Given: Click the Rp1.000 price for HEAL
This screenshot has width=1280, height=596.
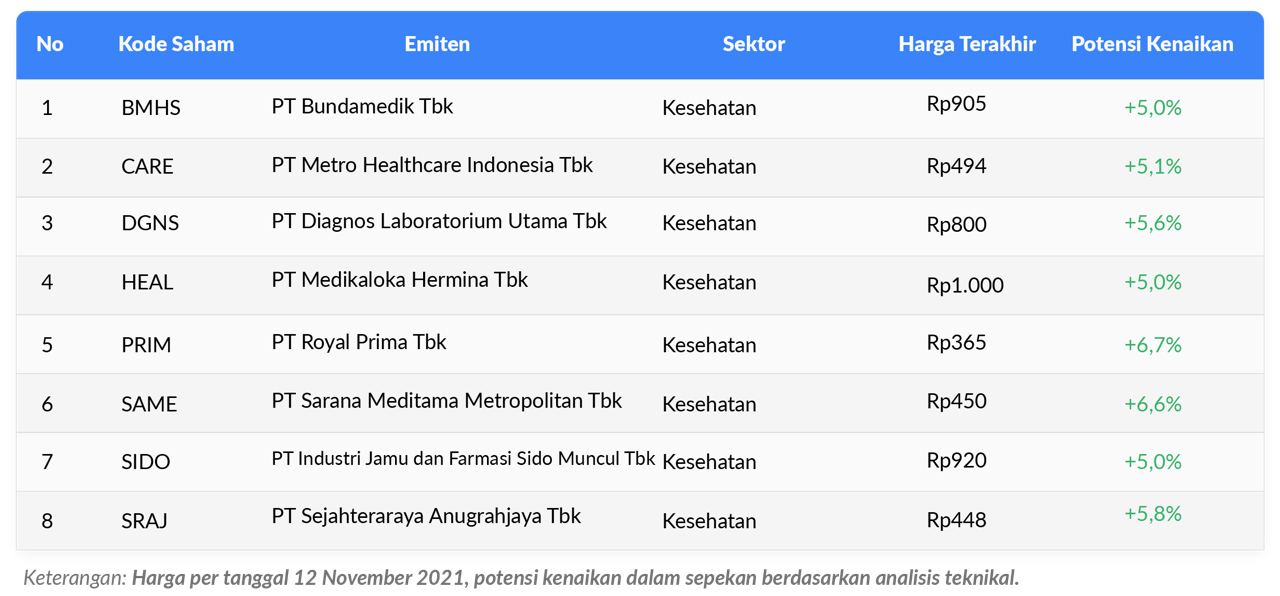Looking at the screenshot, I should coord(965,285).
